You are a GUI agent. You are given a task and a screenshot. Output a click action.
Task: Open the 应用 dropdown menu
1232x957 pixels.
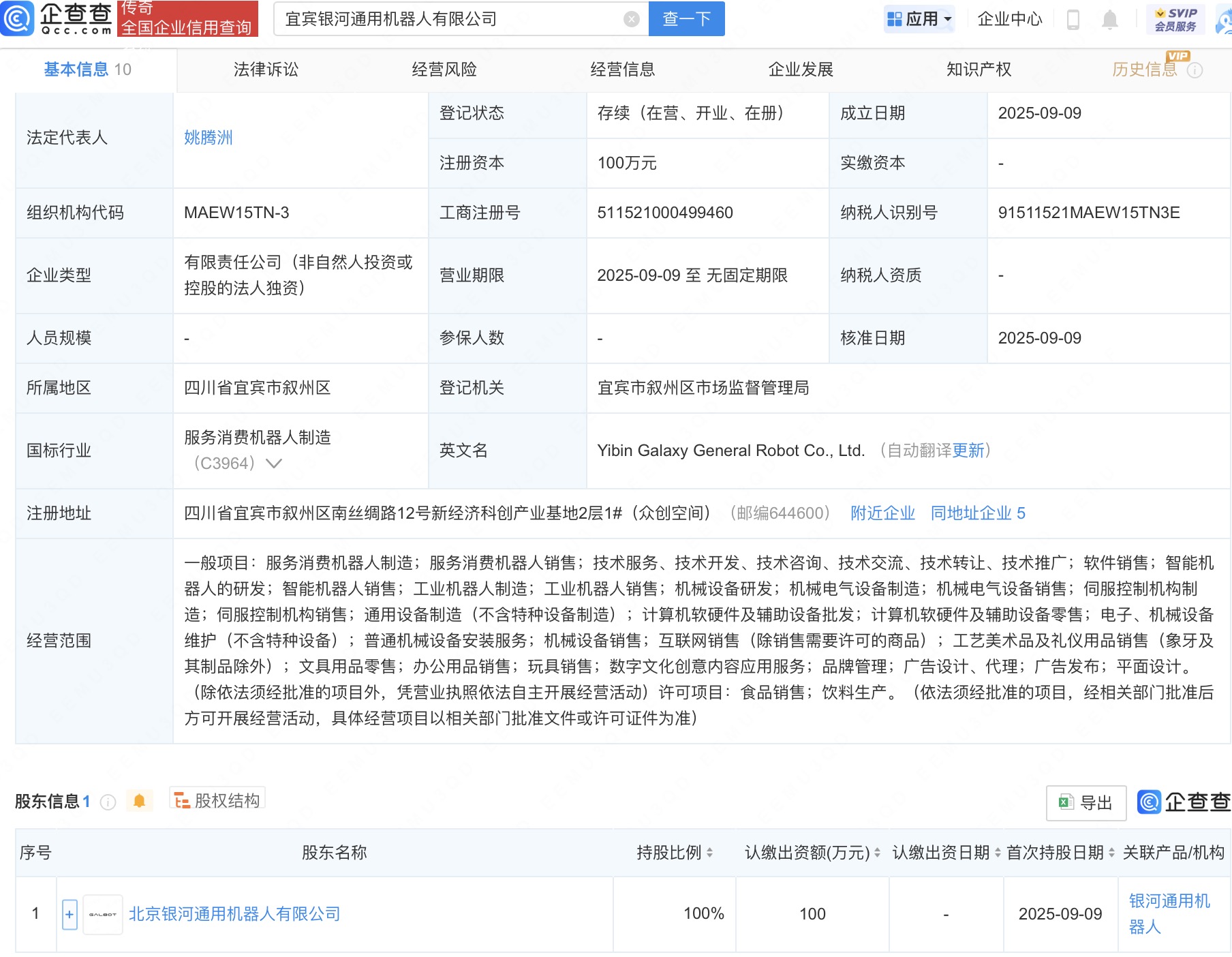point(919,19)
